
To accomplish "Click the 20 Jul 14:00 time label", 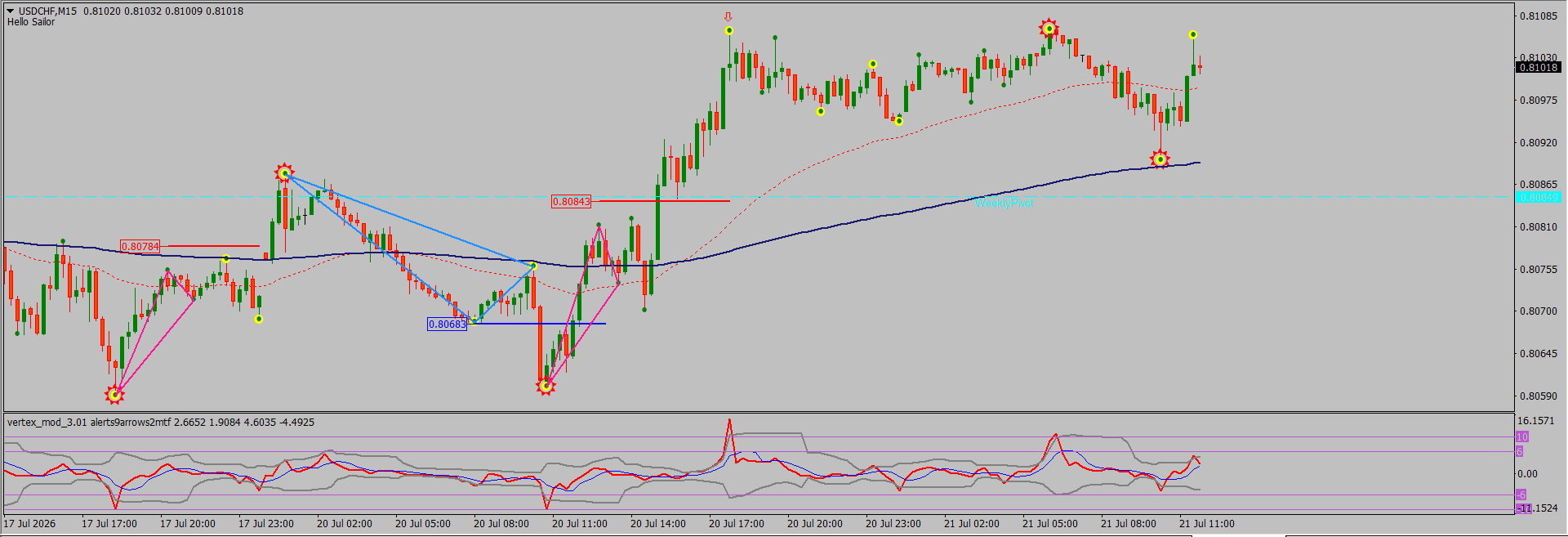I will point(658,524).
